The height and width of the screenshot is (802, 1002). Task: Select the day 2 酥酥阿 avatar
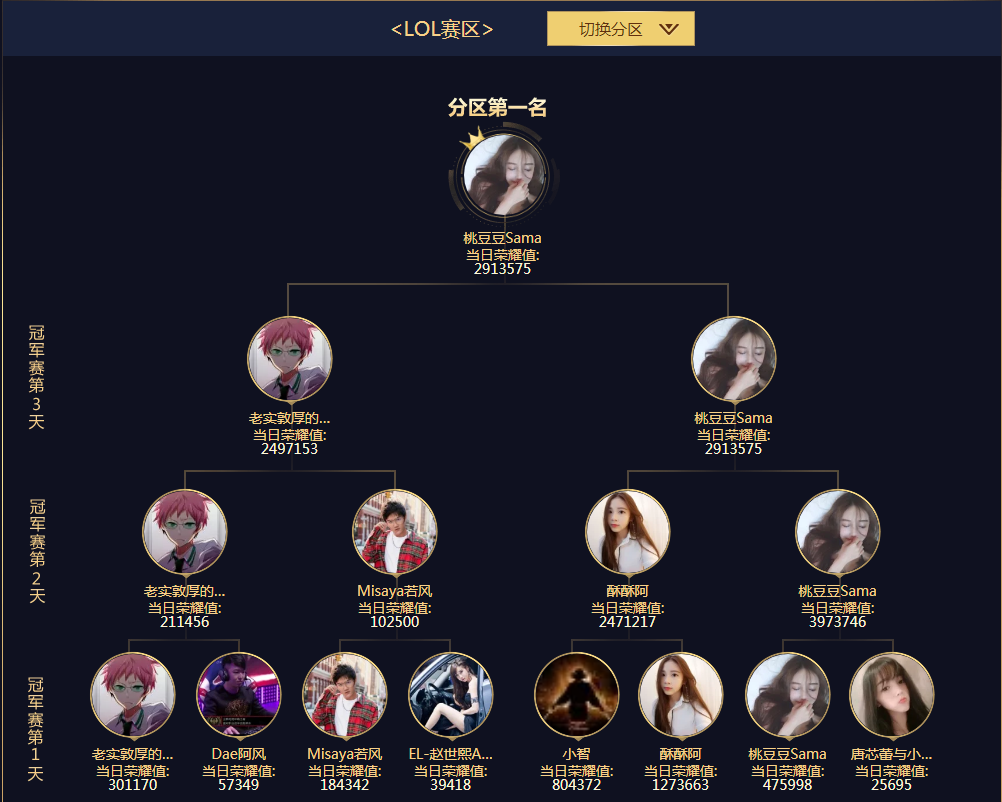(x=628, y=532)
